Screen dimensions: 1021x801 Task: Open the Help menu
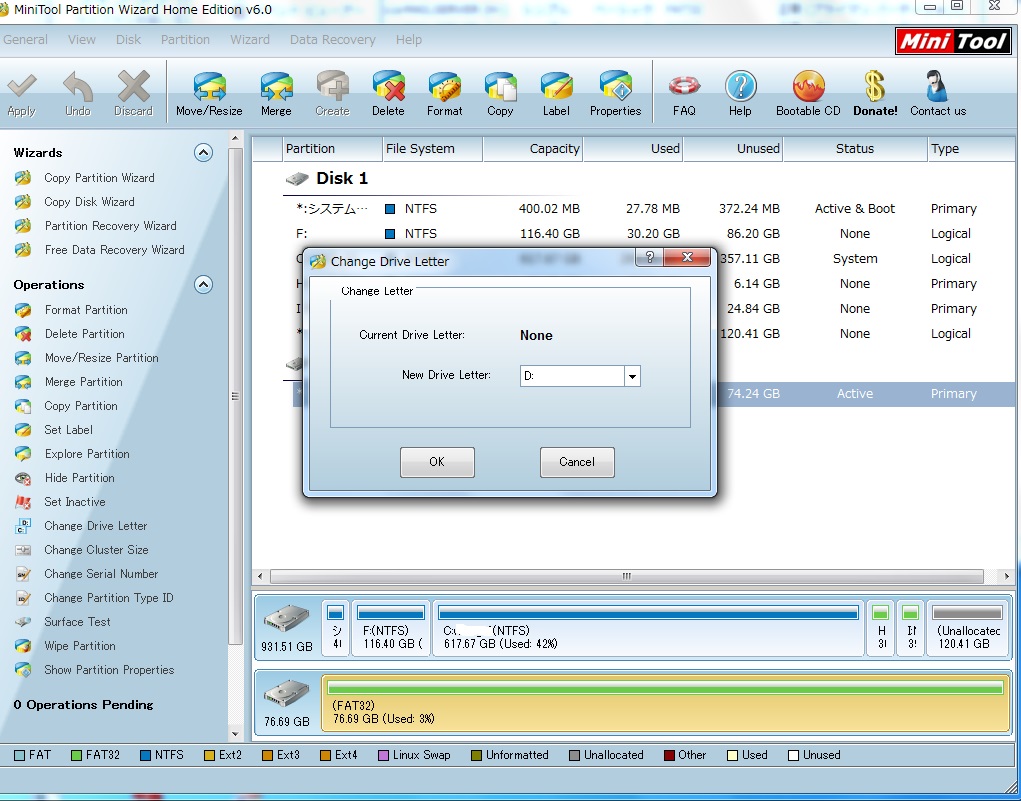(409, 40)
